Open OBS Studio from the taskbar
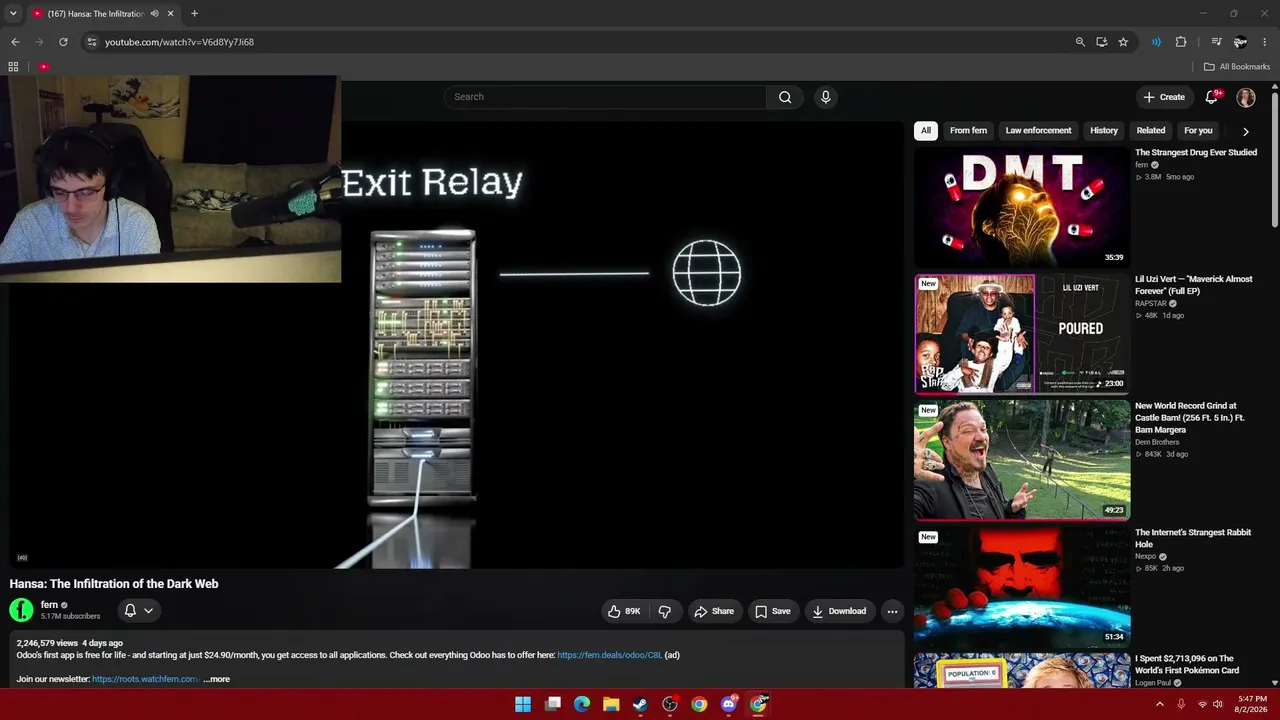This screenshot has width=1280, height=720. tap(670, 704)
